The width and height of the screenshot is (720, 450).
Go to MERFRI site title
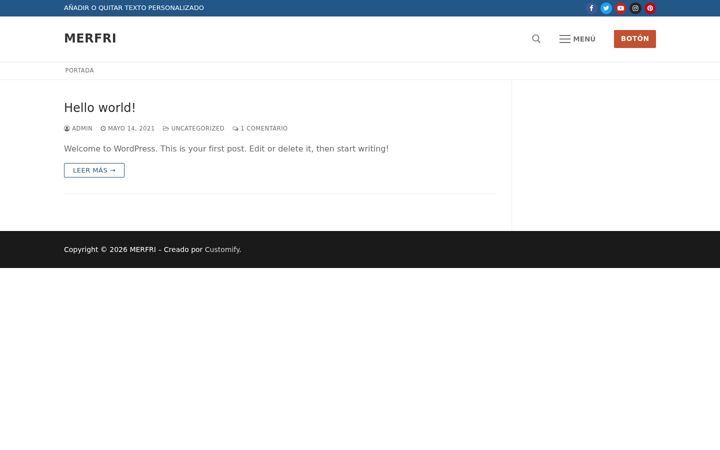click(x=90, y=39)
